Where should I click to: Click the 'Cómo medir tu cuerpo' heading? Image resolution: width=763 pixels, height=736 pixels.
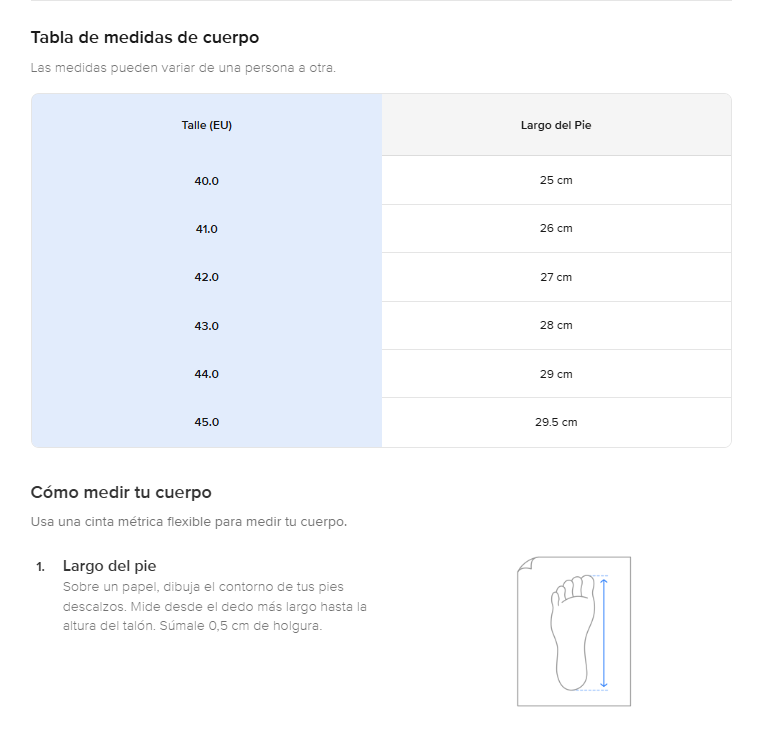121,493
